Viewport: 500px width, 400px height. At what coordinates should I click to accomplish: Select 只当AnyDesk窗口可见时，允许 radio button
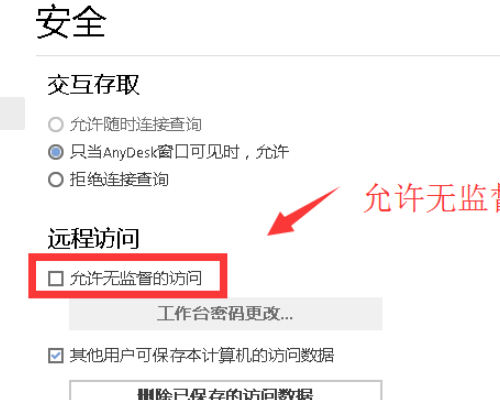coord(56,152)
